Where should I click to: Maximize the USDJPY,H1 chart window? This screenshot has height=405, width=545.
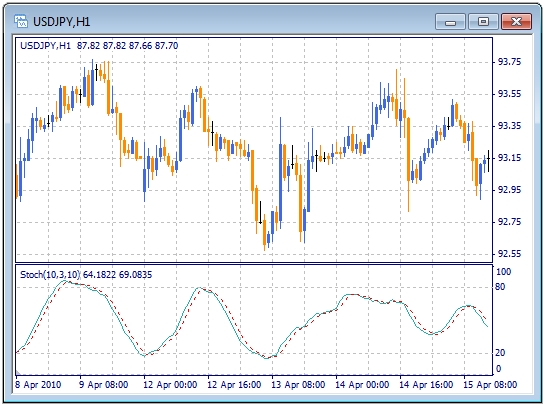(483, 22)
